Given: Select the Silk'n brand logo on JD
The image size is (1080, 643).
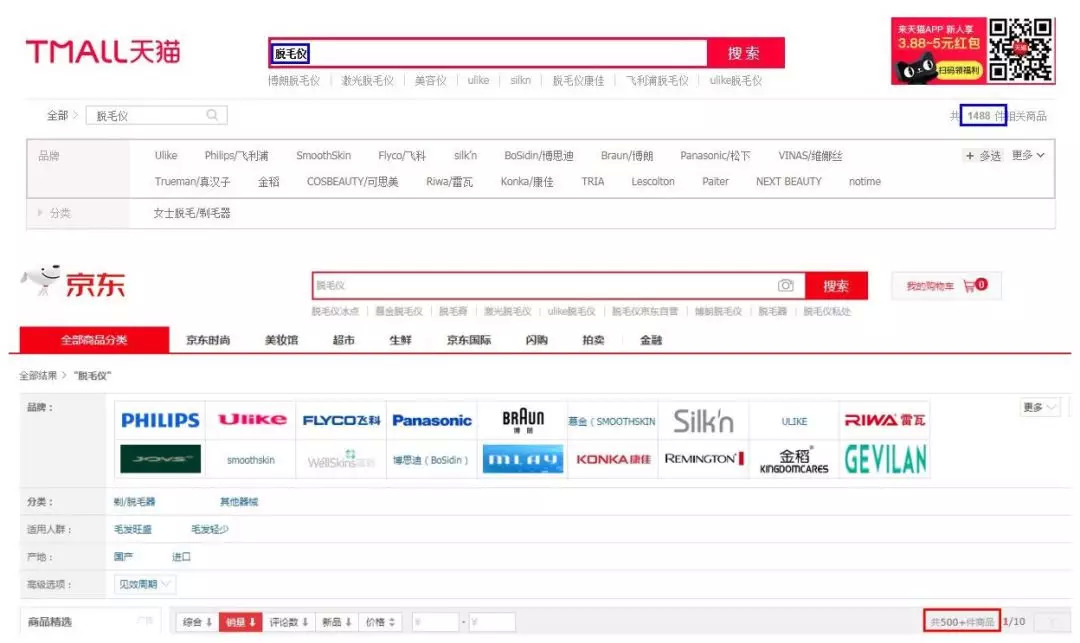Looking at the screenshot, I should tap(703, 421).
